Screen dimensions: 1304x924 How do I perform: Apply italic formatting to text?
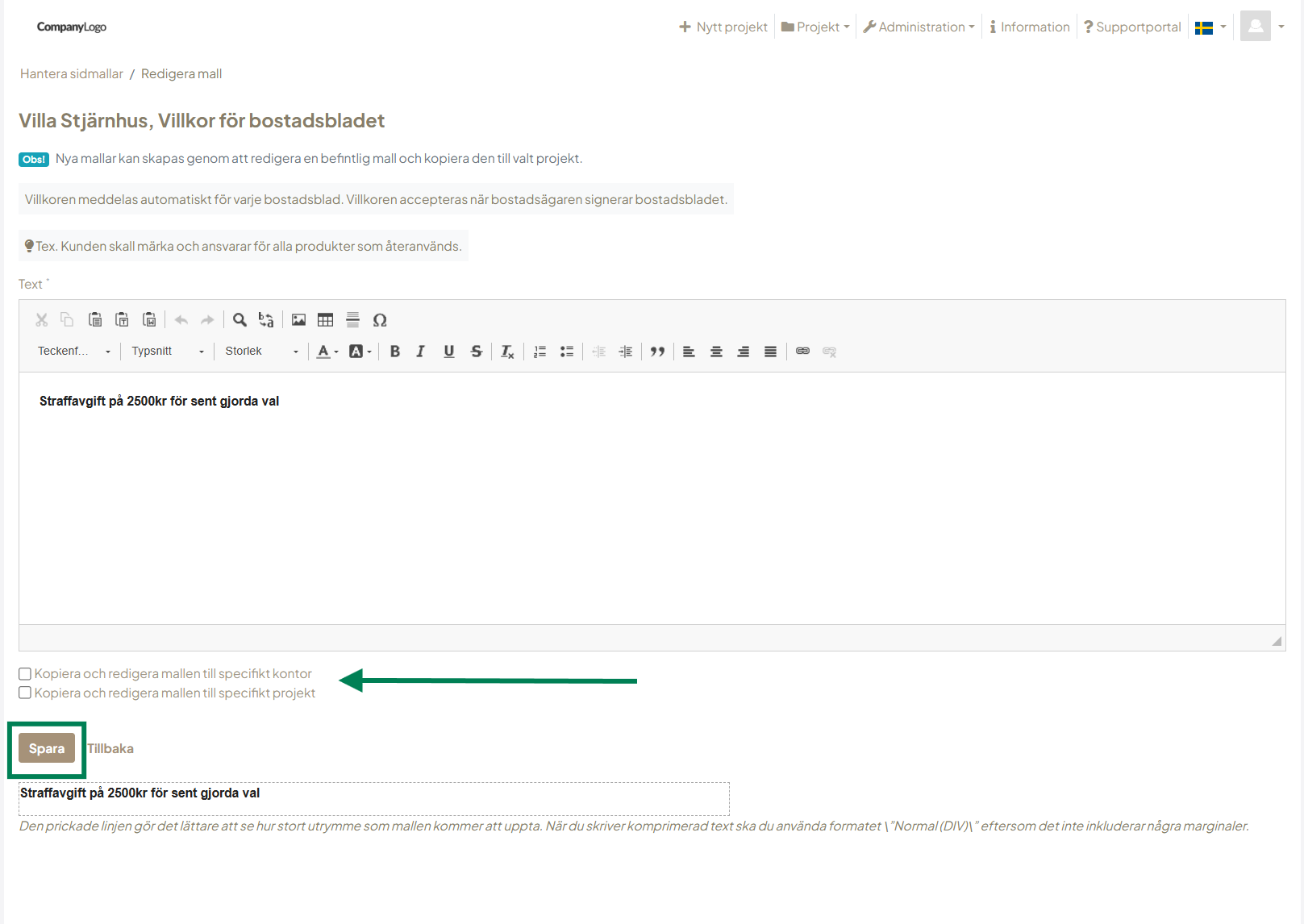(420, 352)
